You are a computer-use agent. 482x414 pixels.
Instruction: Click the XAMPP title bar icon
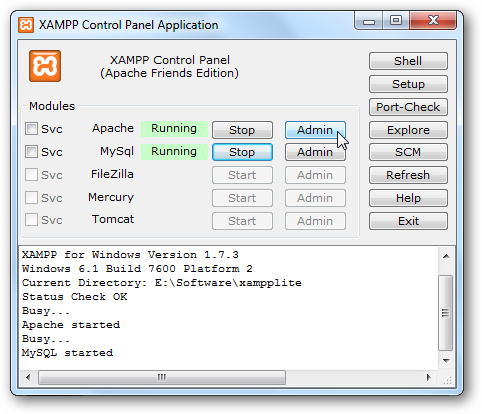click(26, 25)
